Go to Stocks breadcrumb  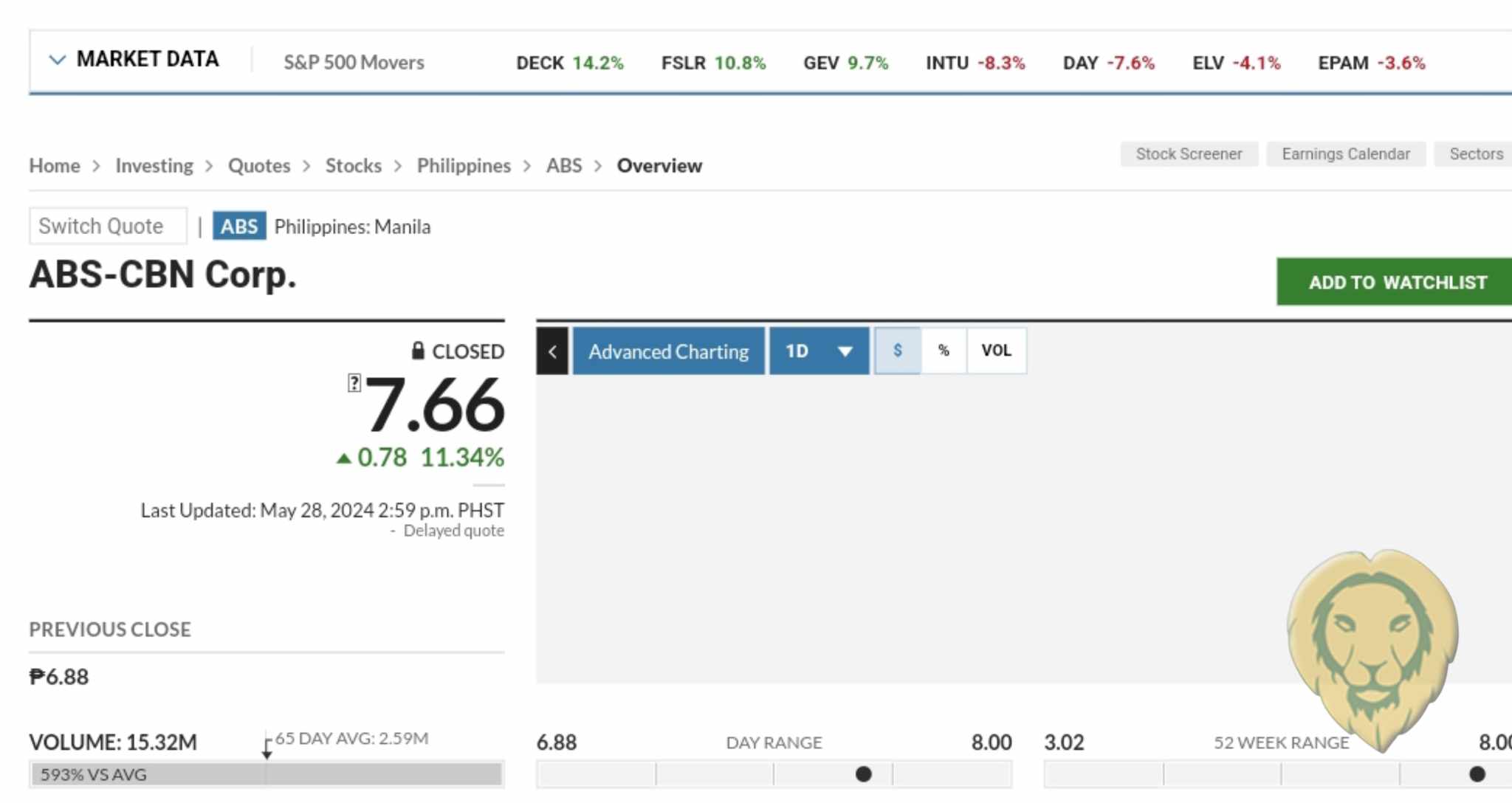(354, 165)
